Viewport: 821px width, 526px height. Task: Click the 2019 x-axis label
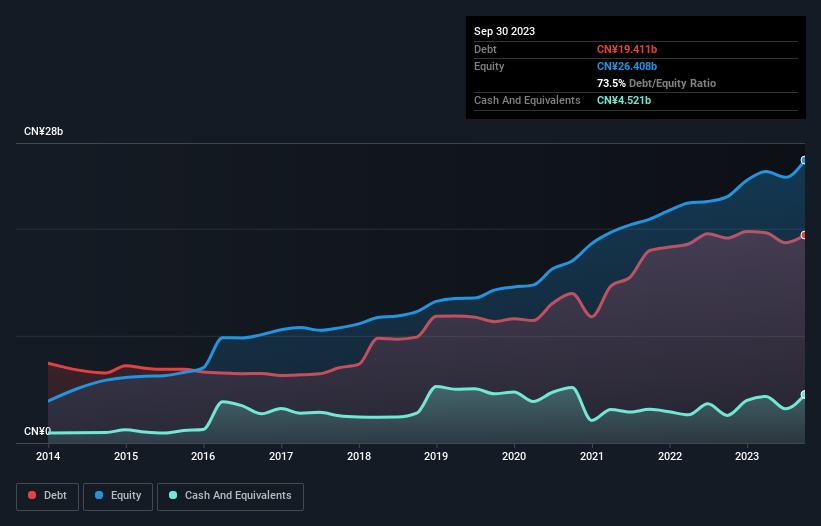point(436,456)
